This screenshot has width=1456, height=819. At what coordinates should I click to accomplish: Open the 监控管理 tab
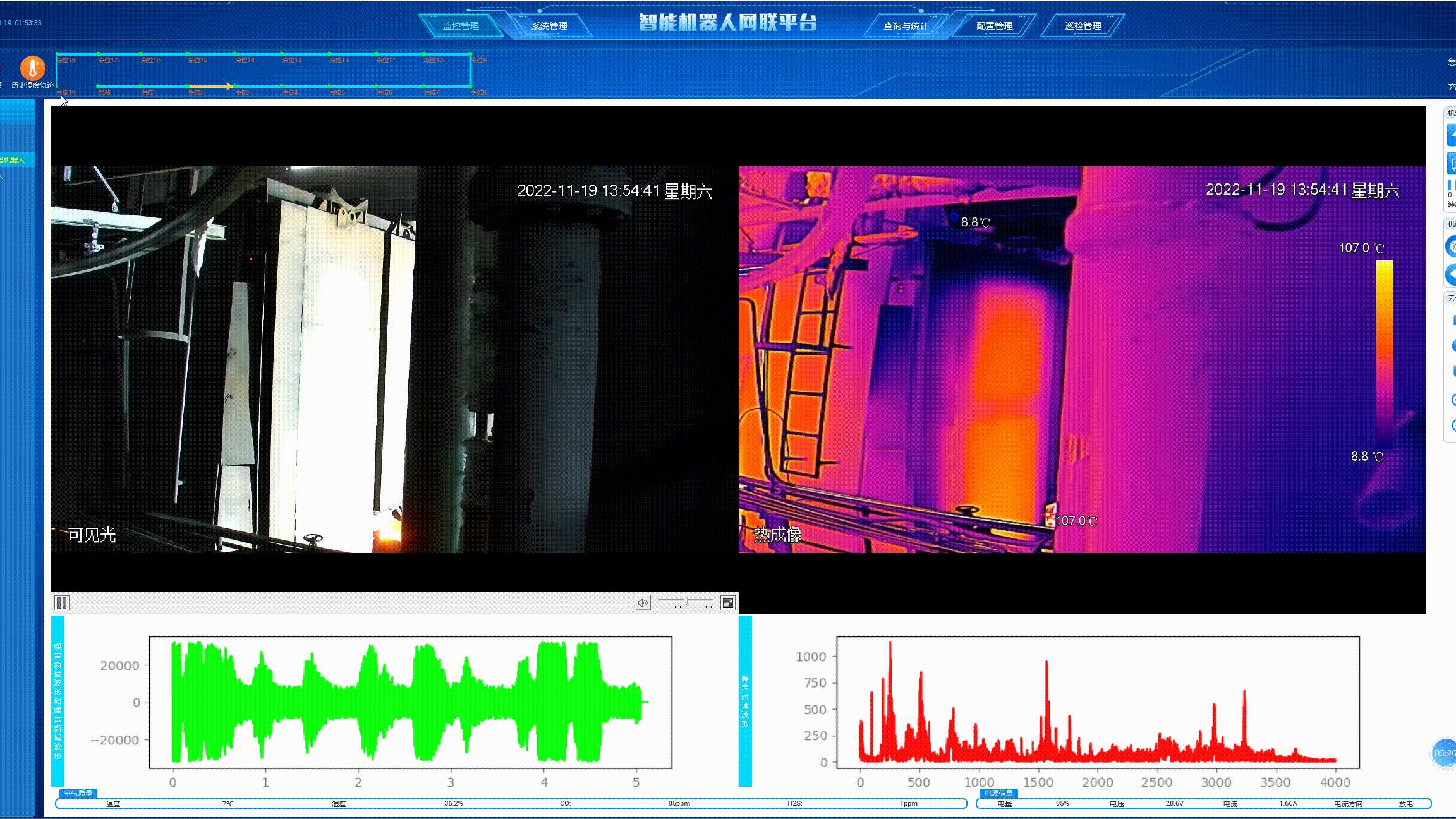(x=461, y=26)
